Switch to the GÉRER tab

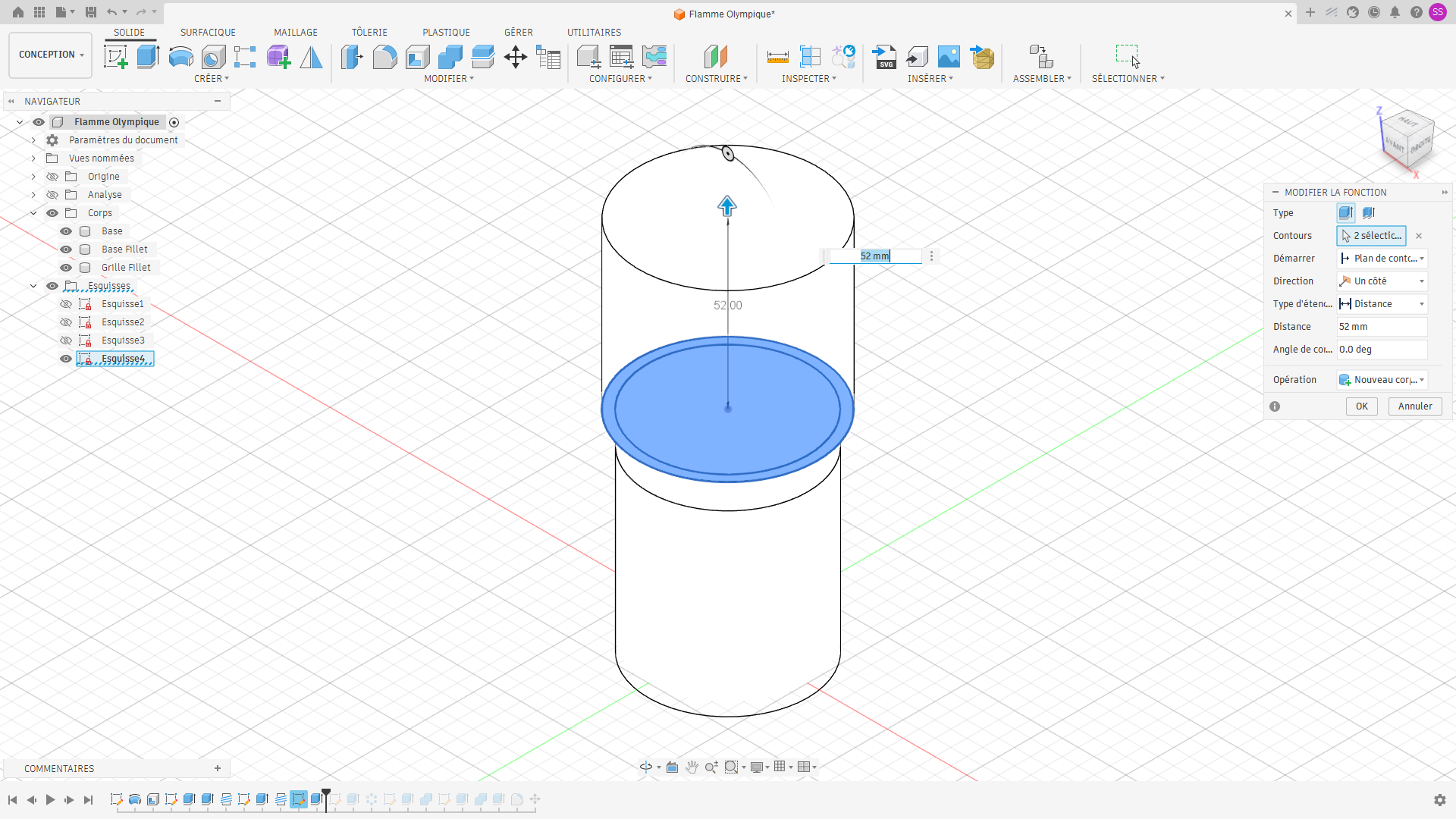tap(519, 33)
